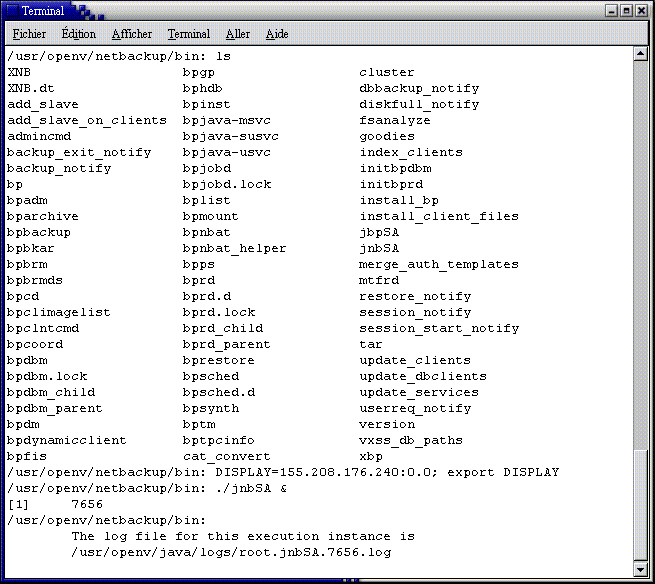Click the ./jnbSA & command
This screenshot has height=584, width=655.
click(x=251, y=489)
